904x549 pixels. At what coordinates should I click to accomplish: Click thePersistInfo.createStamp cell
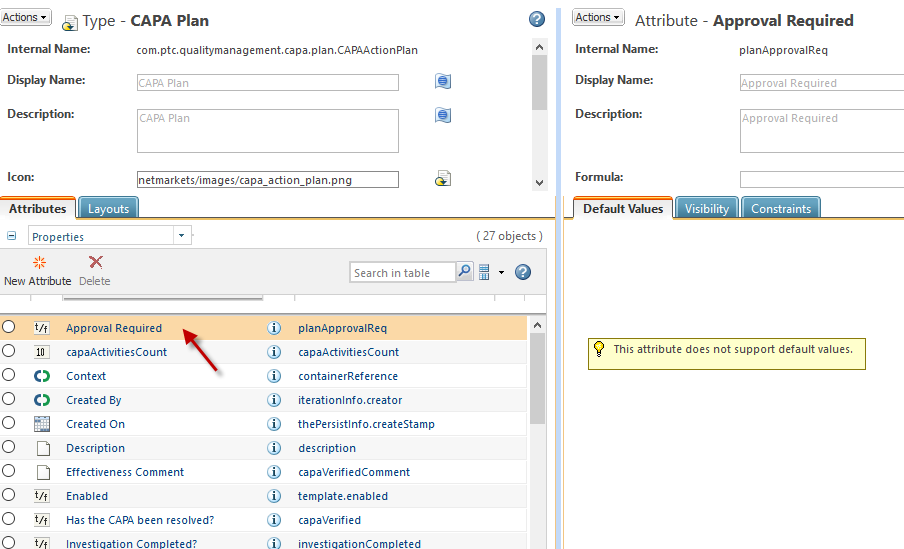(366, 424)
